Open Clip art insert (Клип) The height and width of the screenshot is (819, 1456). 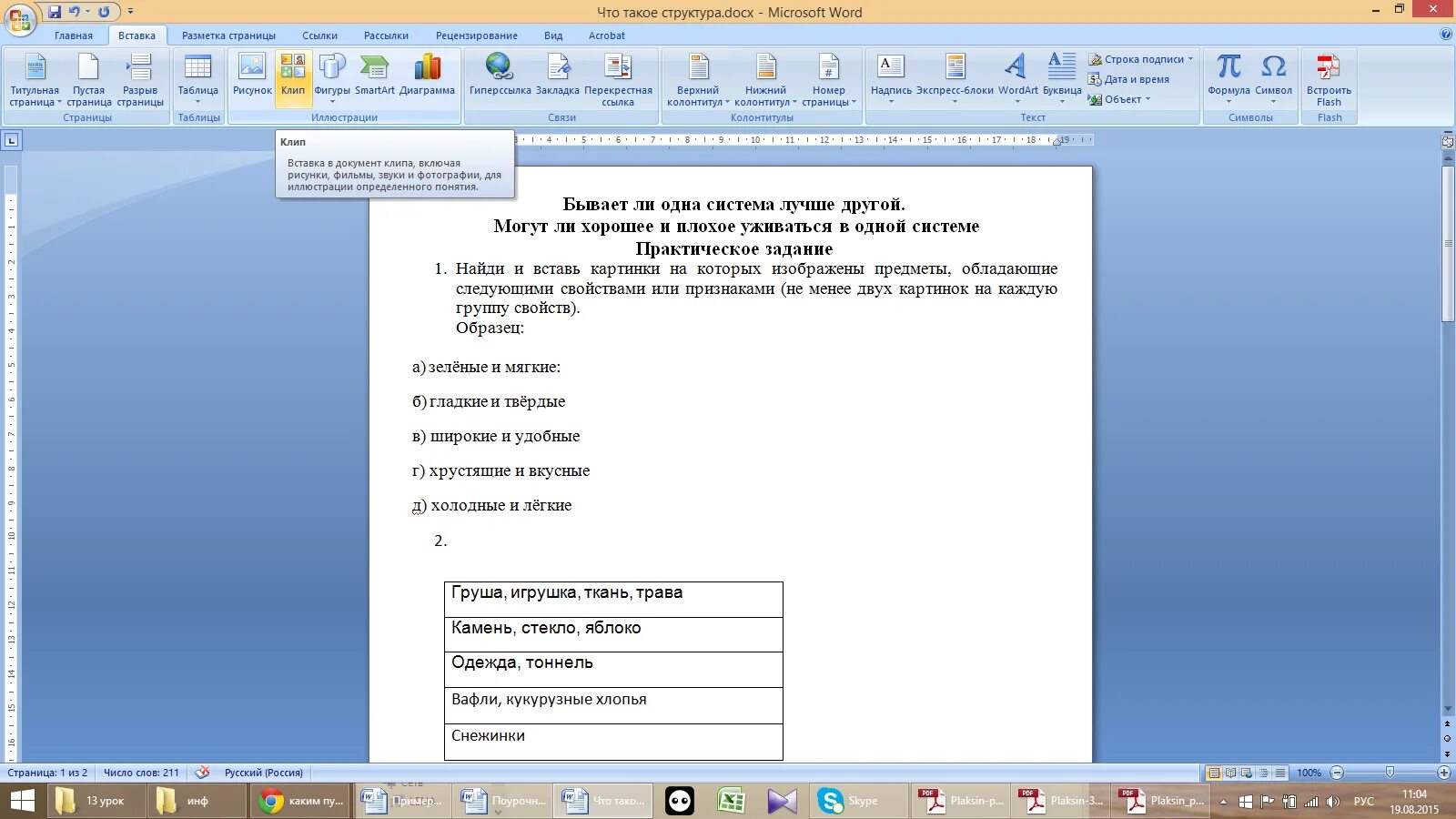pyautogui.click(x=293, y=80)
